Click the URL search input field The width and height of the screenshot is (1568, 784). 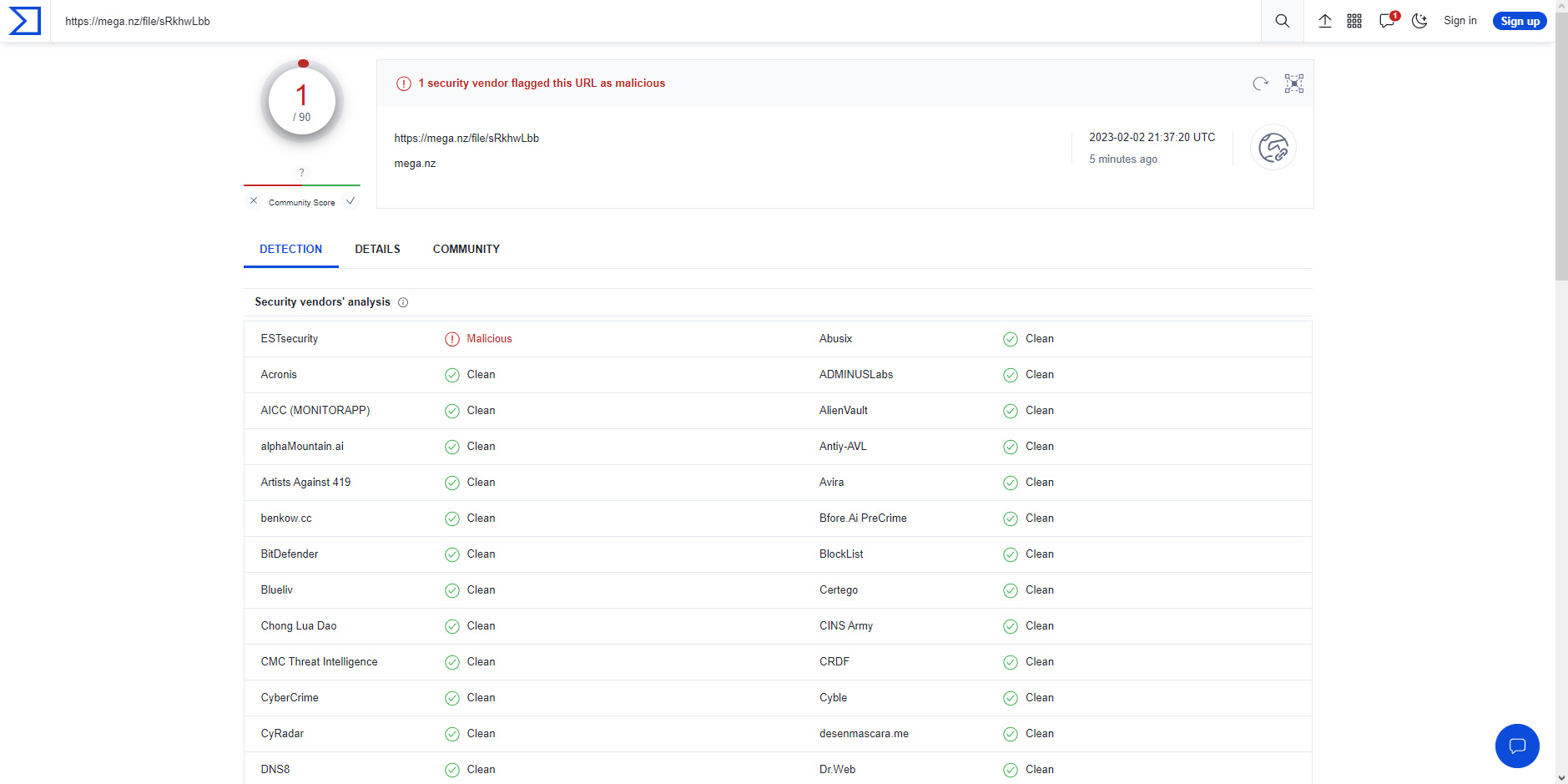pos(656,21)
